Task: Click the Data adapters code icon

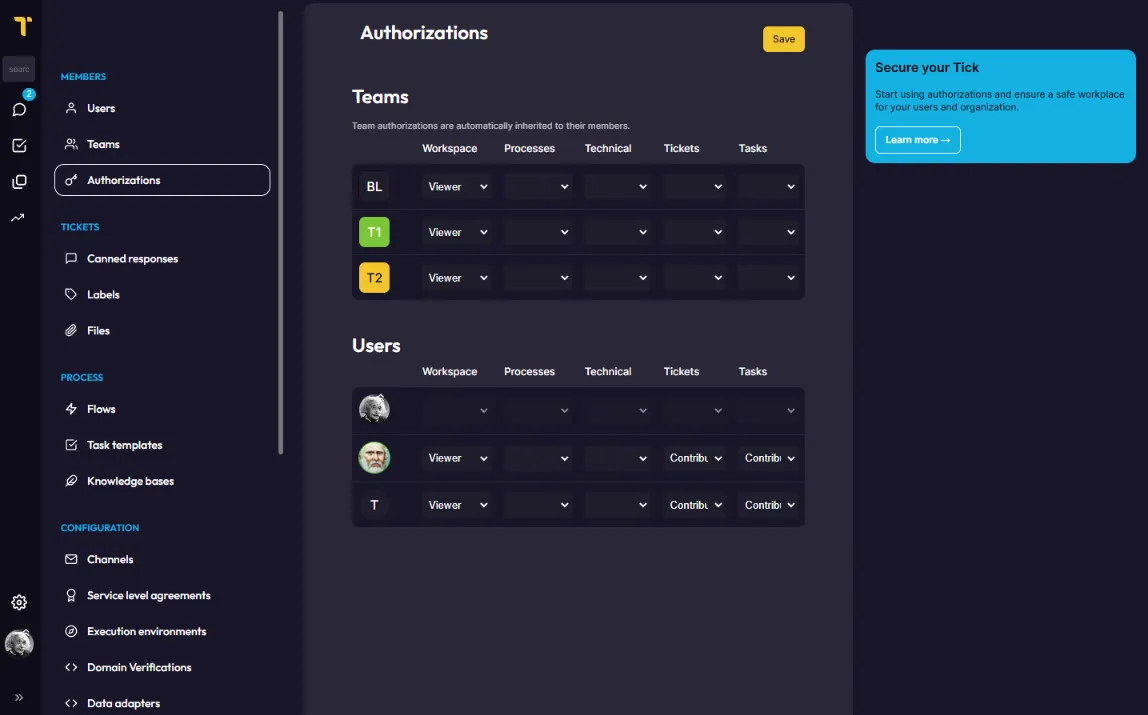Action: point(71,703)
